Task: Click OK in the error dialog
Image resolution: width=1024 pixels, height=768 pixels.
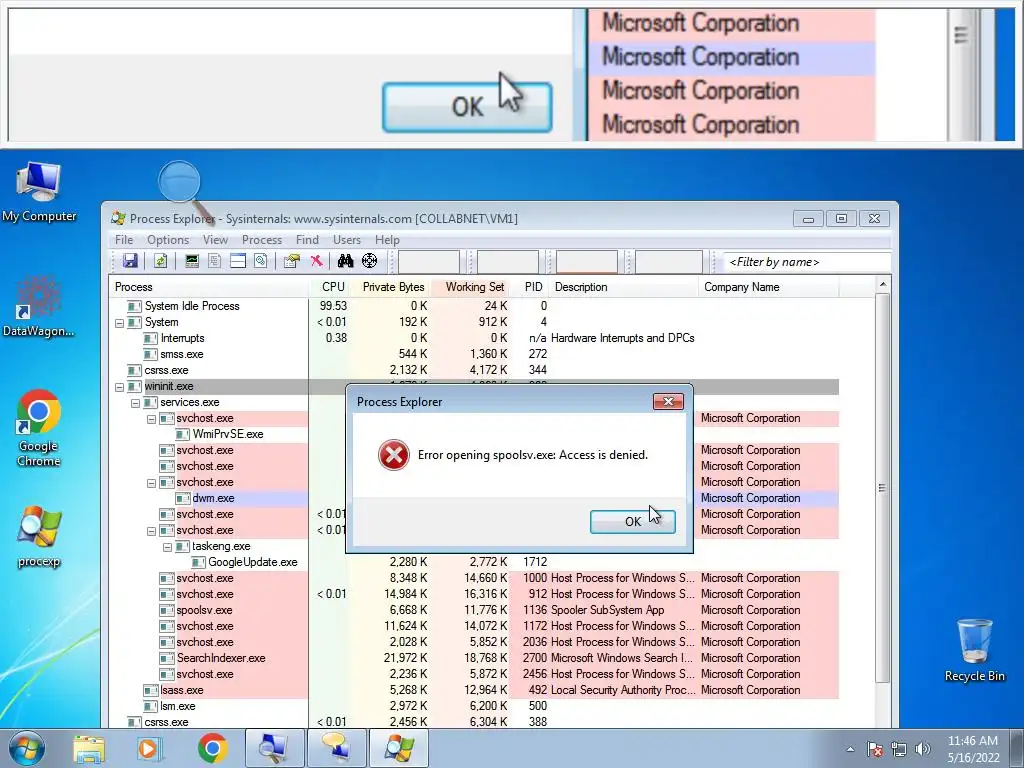Action: (x=632, y=522)
